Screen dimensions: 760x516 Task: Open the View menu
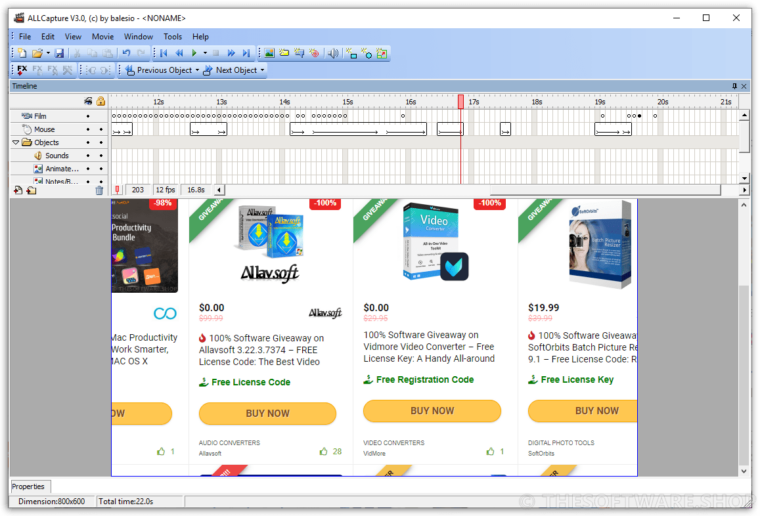(x=73, y=36)
